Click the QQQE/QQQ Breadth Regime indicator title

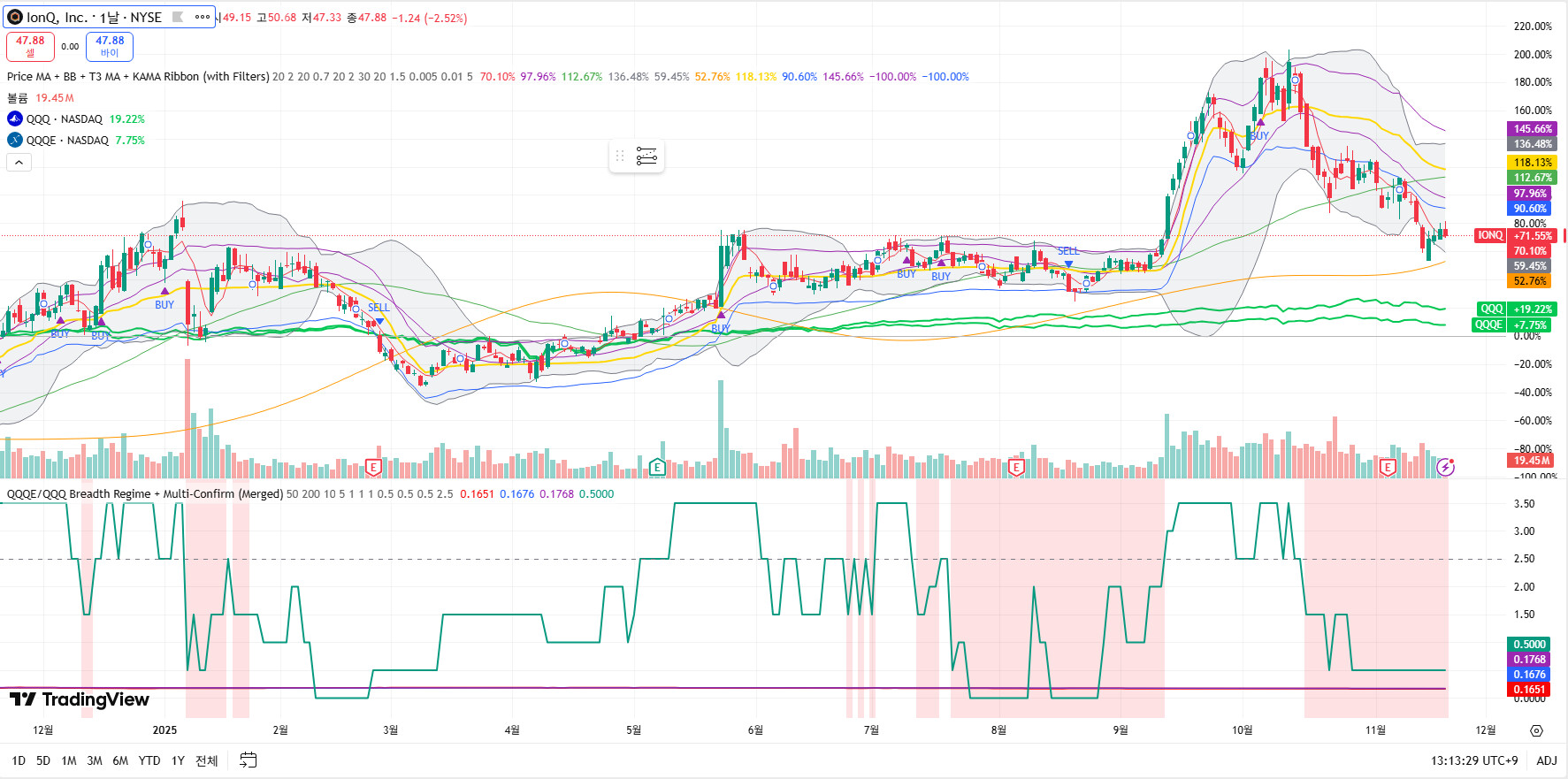[145, 494]
